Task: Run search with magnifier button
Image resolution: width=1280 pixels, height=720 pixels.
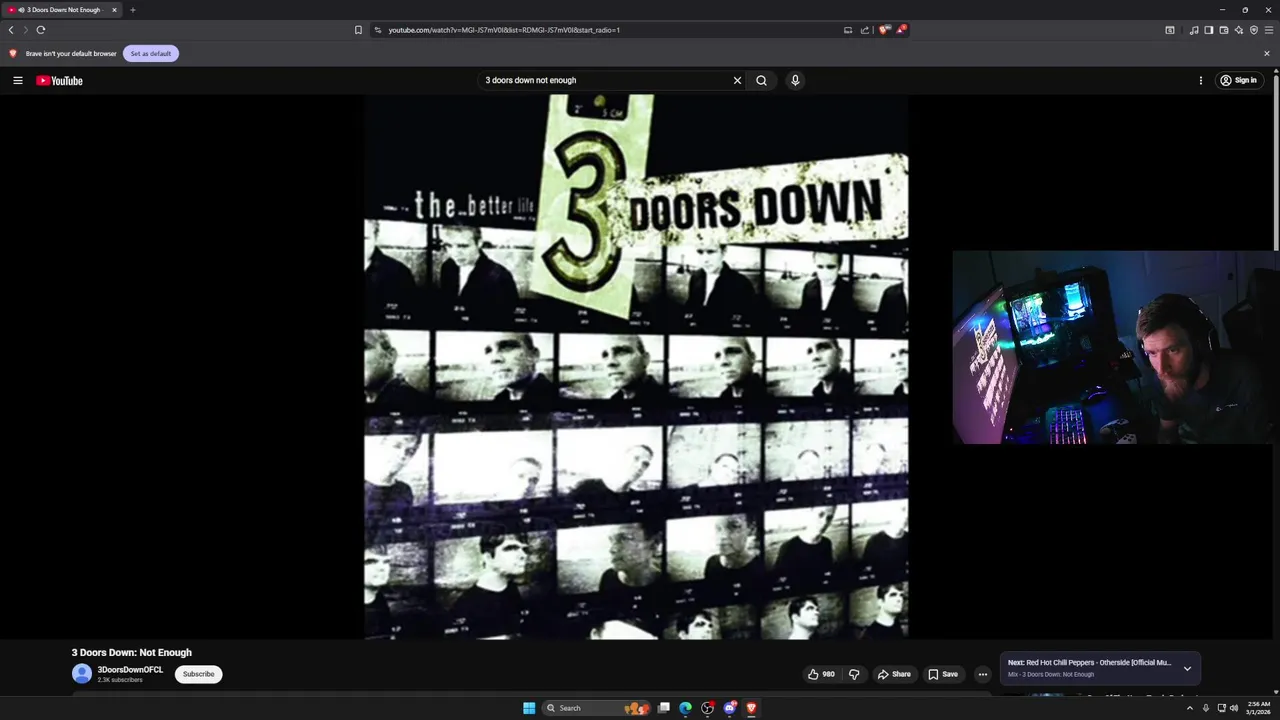Action: 761,80
